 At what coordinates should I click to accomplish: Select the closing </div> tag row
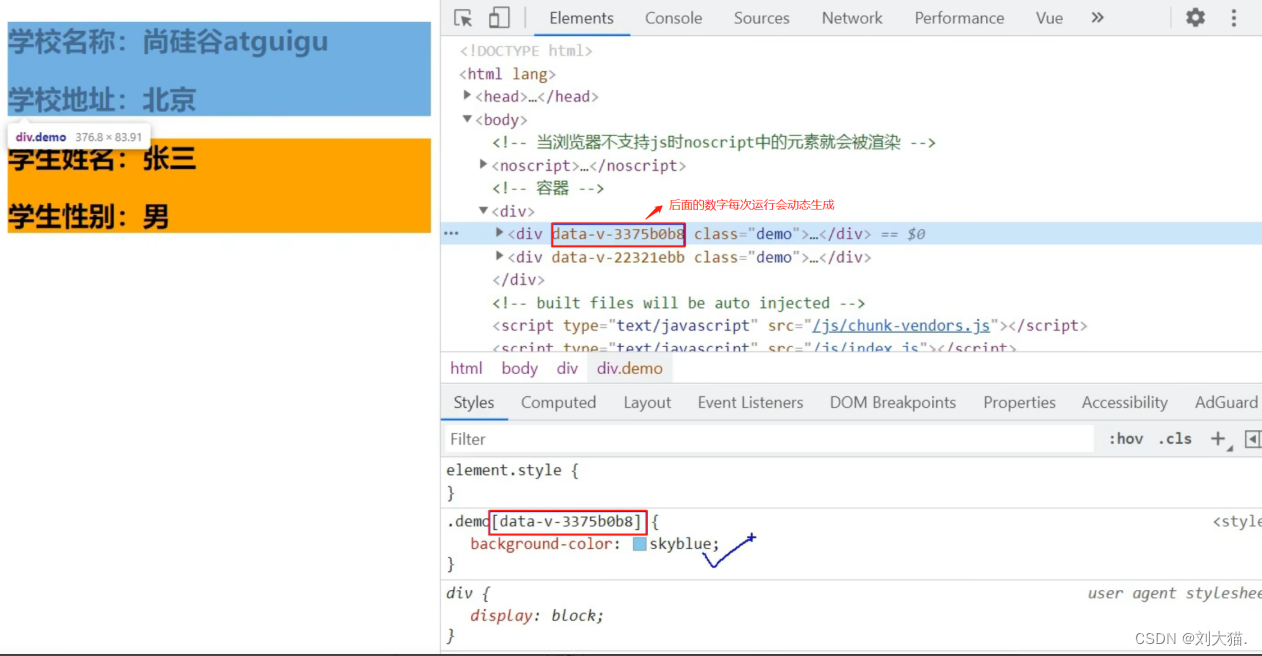click(x=518, y=279)
